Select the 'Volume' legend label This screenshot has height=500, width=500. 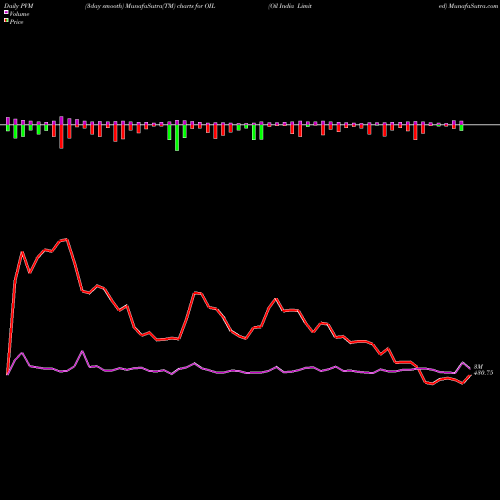(19, 14)
